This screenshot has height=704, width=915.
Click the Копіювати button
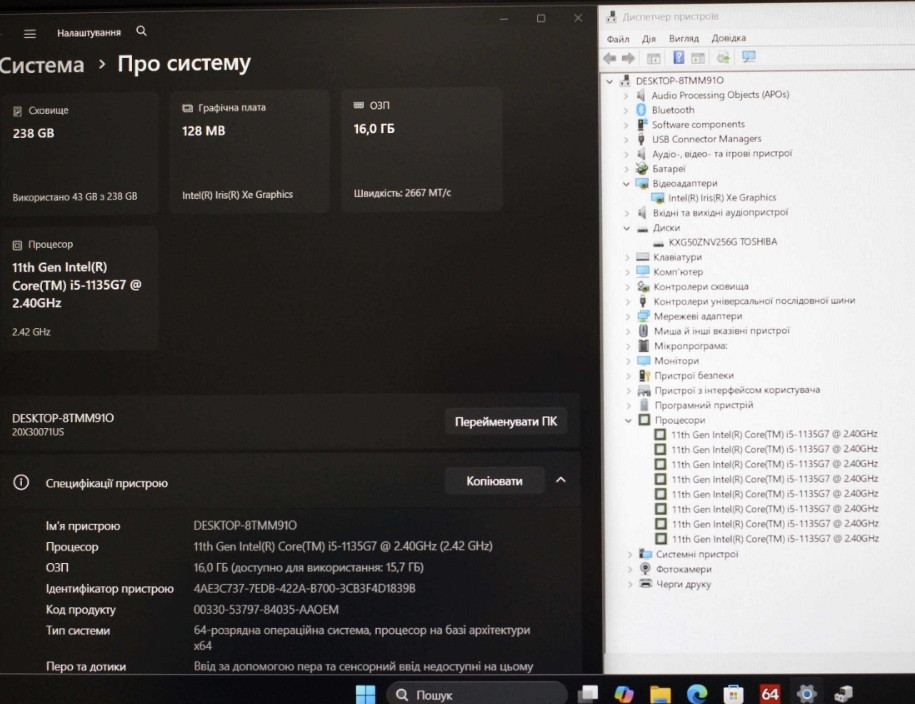pyautogui.click(x=494, y=481)
